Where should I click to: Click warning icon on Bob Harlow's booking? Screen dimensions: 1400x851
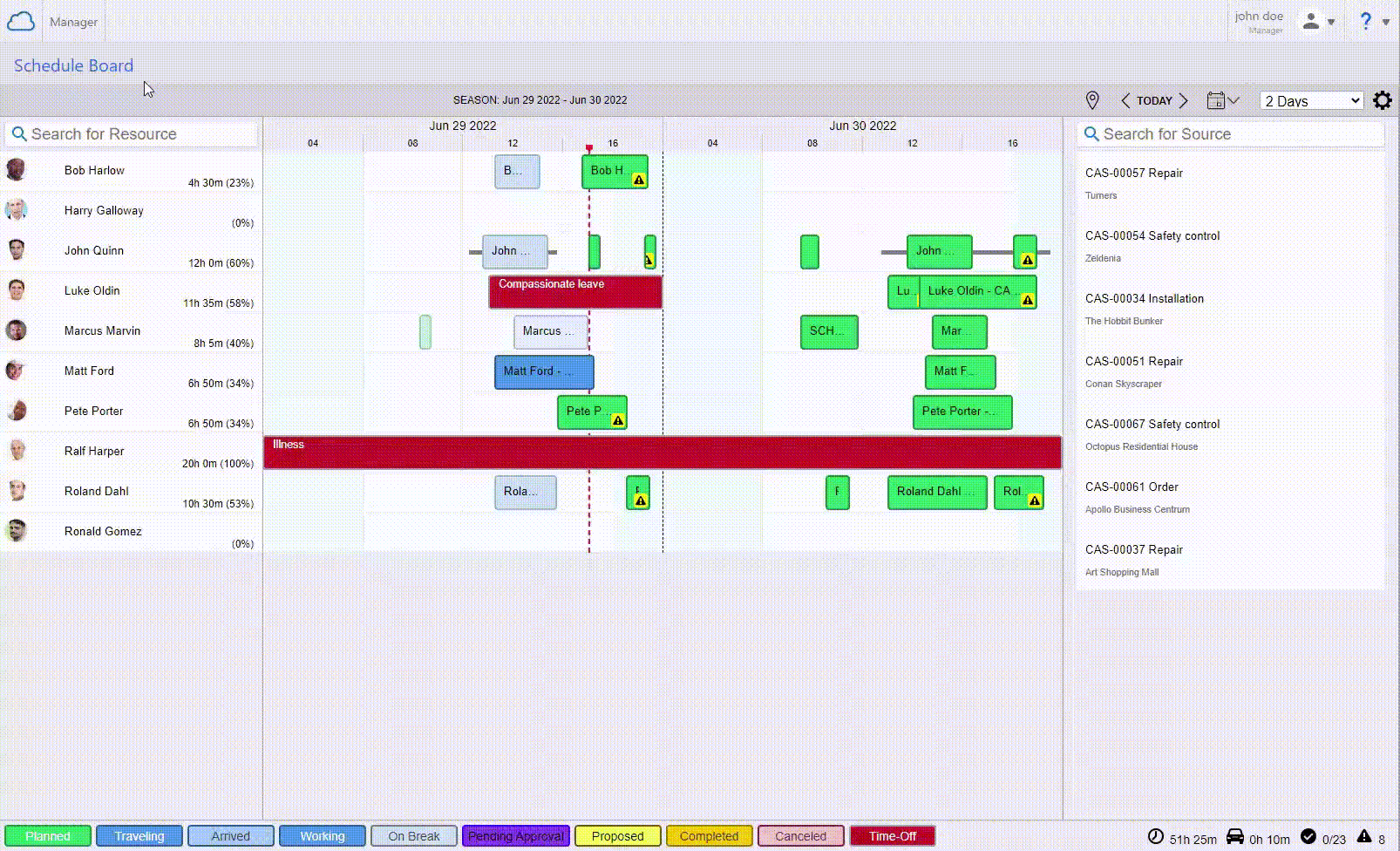point(639,180)
